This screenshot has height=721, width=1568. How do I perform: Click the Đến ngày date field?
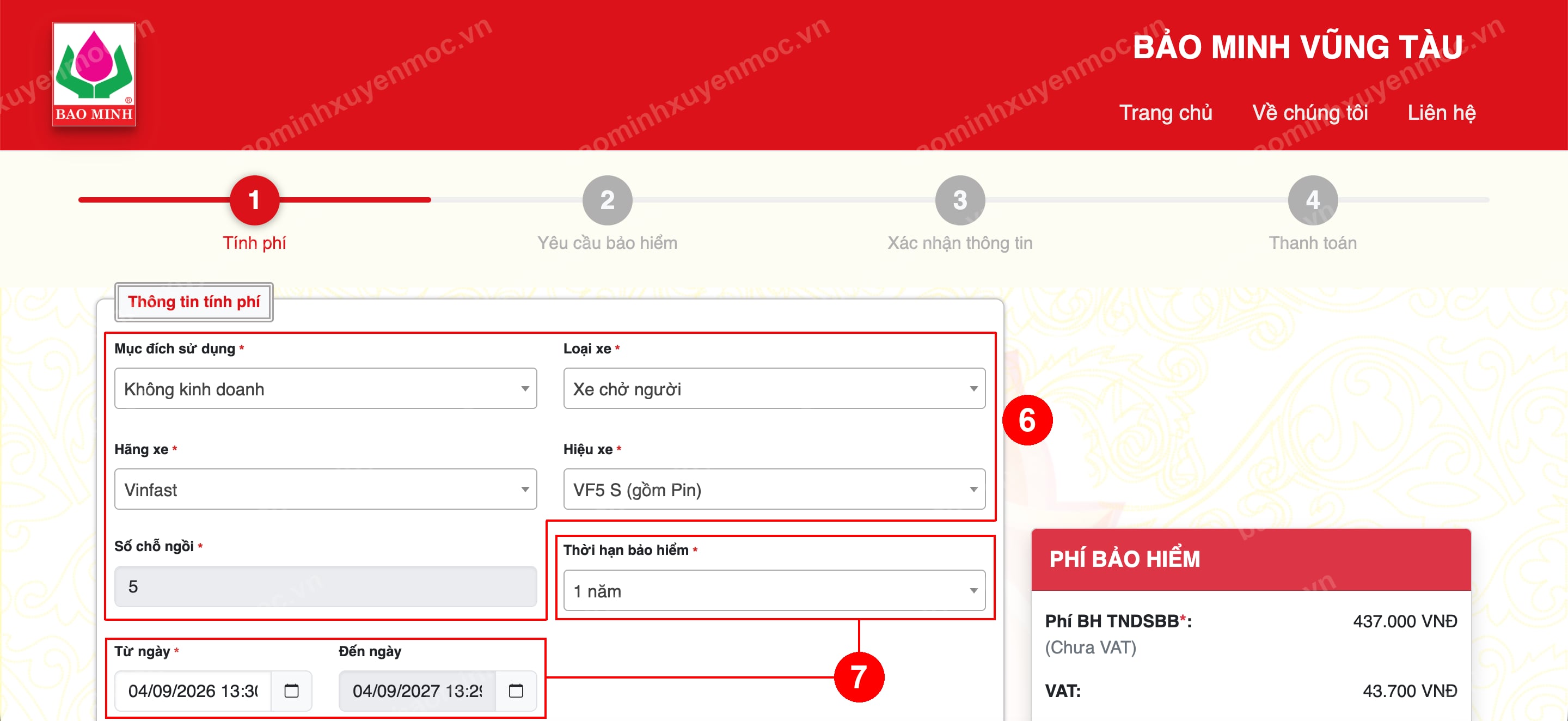418,691
